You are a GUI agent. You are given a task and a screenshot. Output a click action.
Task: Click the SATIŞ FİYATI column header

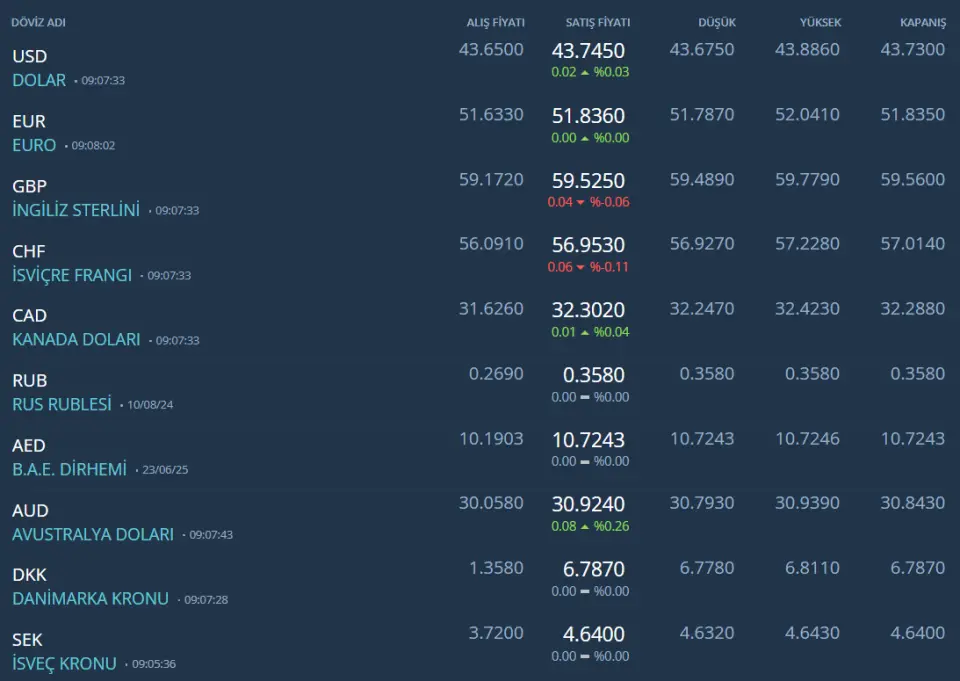coord(597,23)
